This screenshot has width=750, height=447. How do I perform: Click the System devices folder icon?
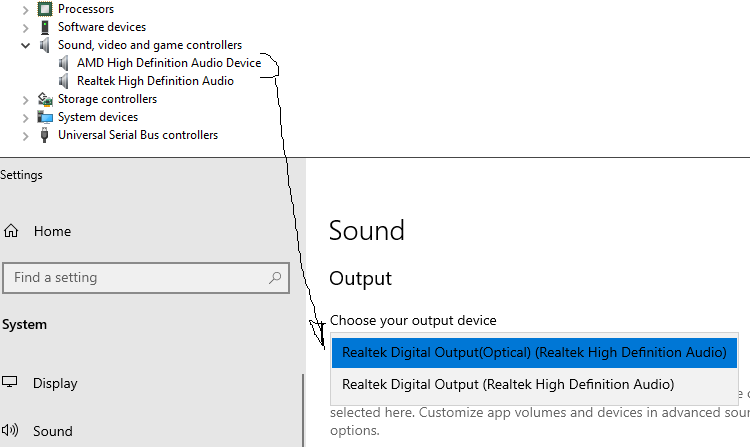pyautogui.click(x=45, y=117)
